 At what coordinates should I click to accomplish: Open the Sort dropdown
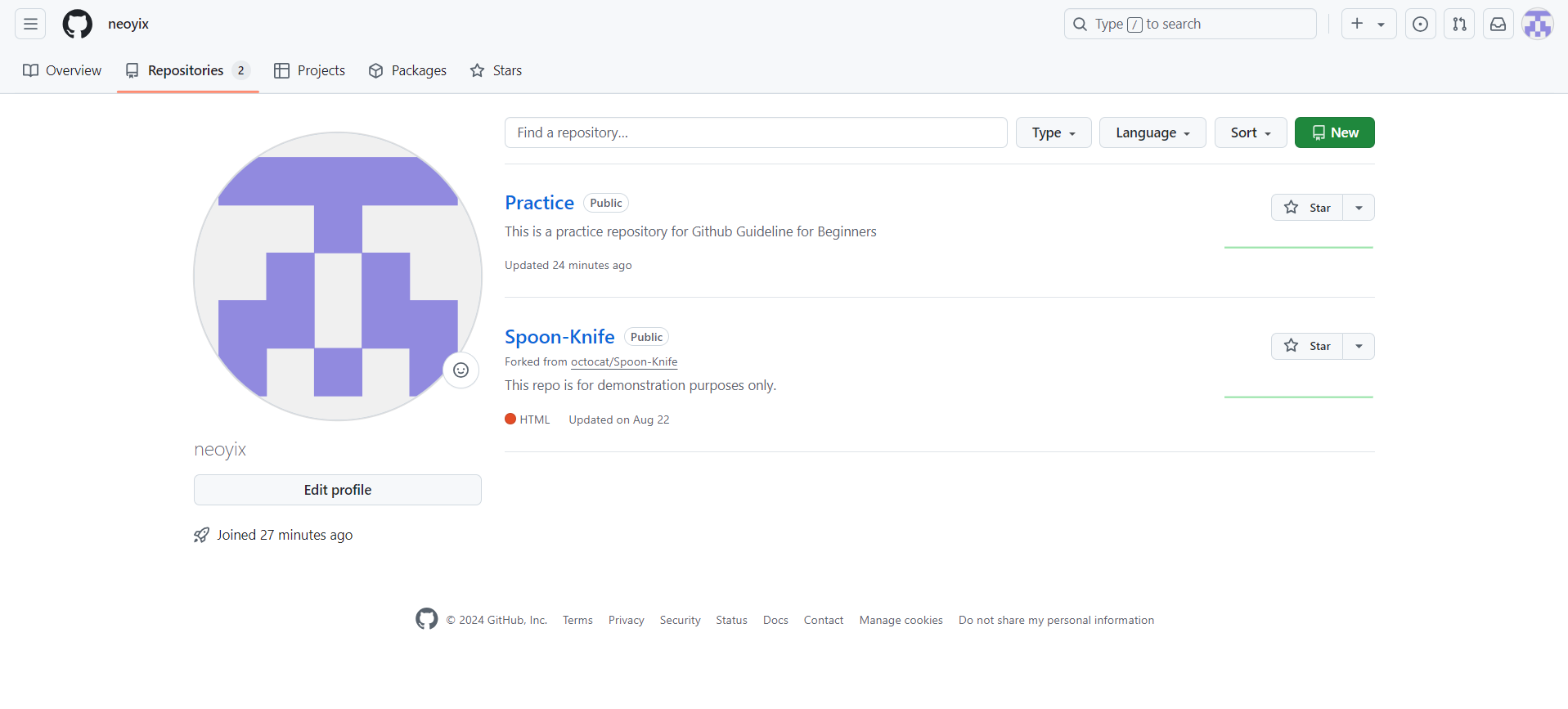[1251, 132]
